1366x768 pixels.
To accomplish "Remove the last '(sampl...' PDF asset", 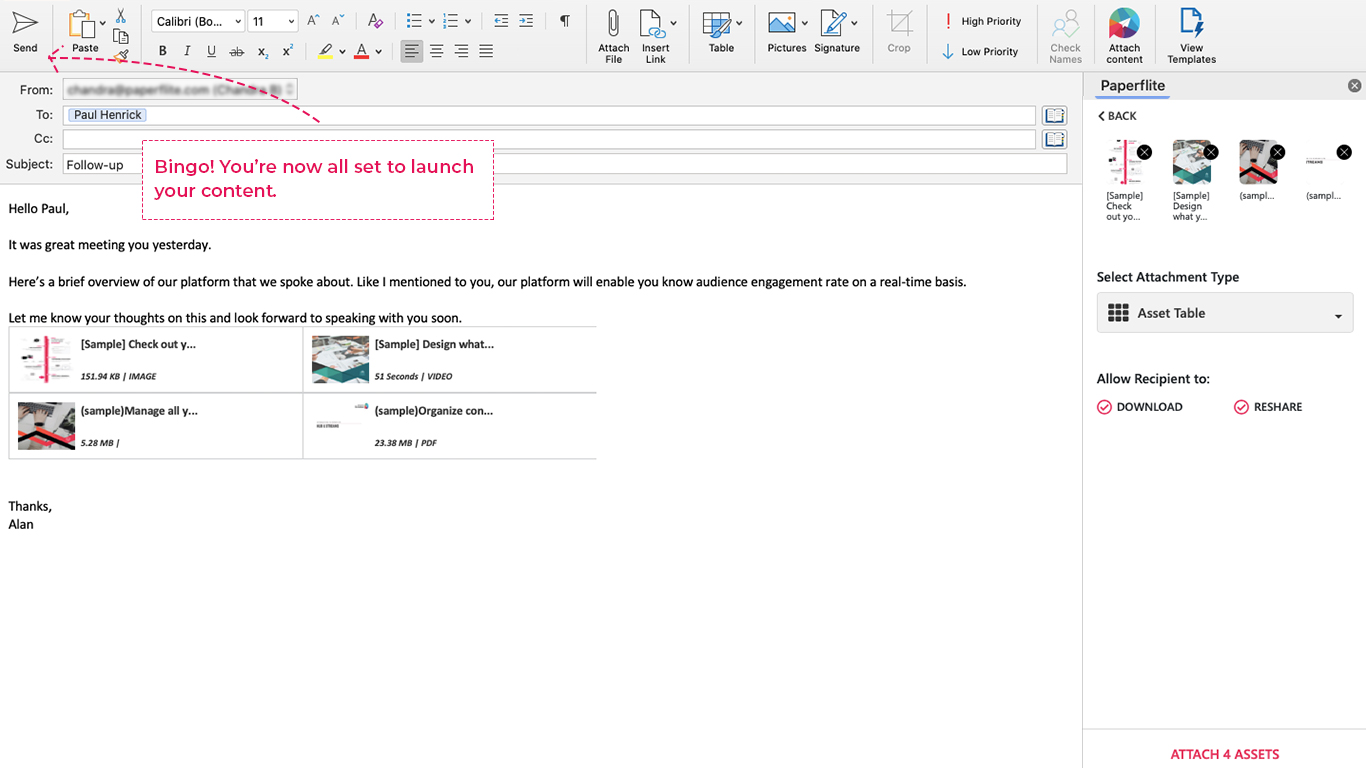I will (1344, 152).
